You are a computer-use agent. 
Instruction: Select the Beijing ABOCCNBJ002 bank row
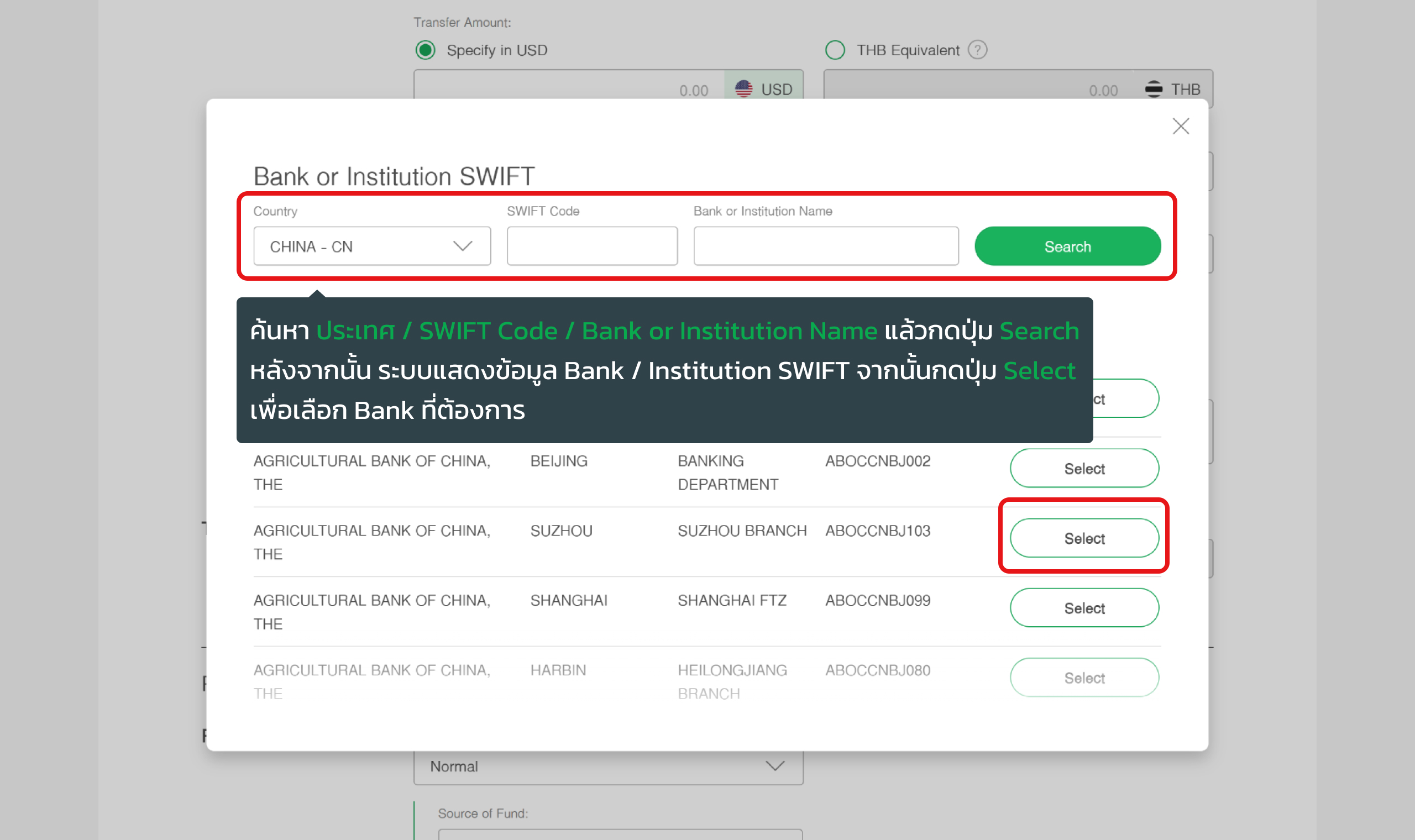point(1084,469)
